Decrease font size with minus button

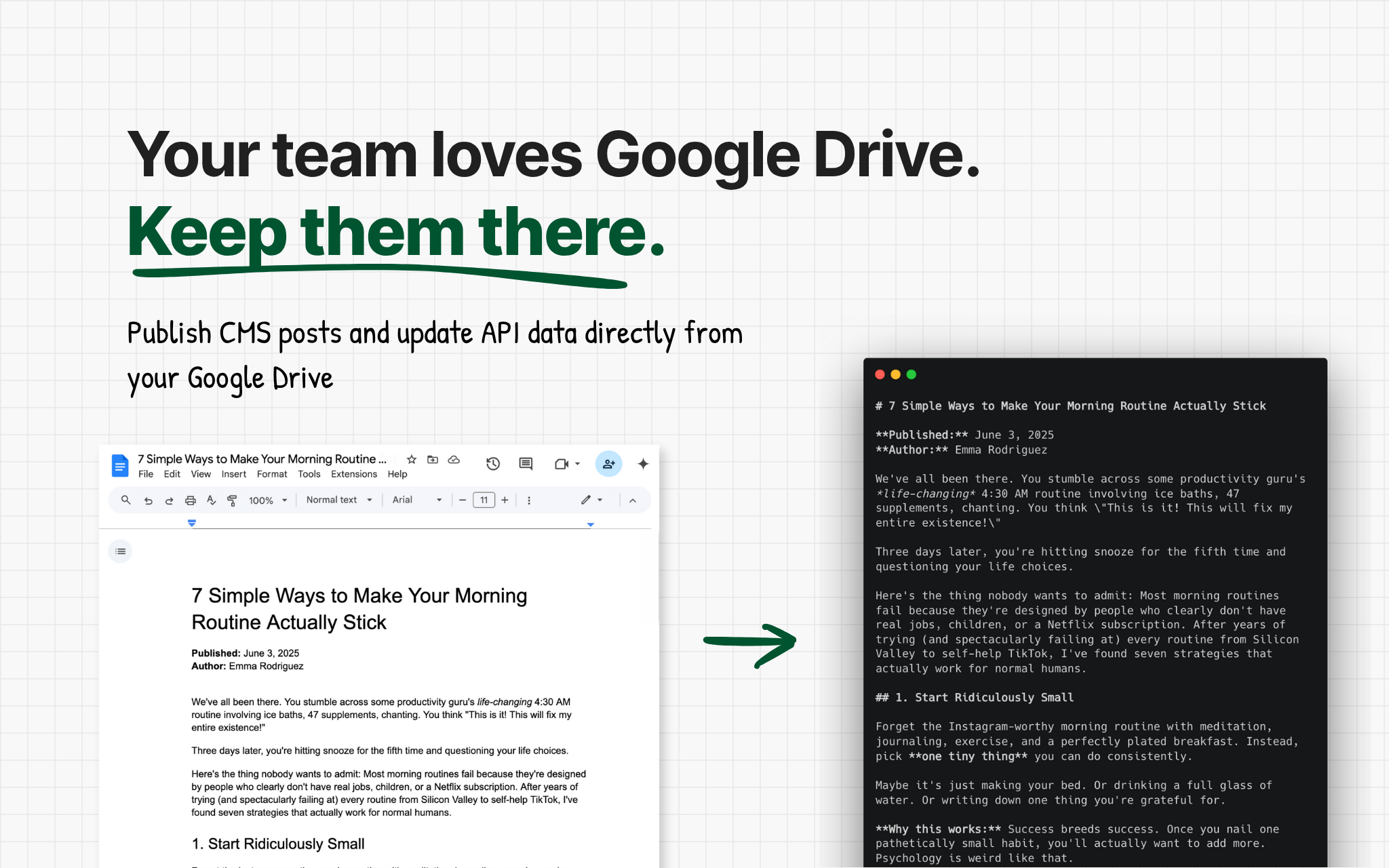pos(463,500)
